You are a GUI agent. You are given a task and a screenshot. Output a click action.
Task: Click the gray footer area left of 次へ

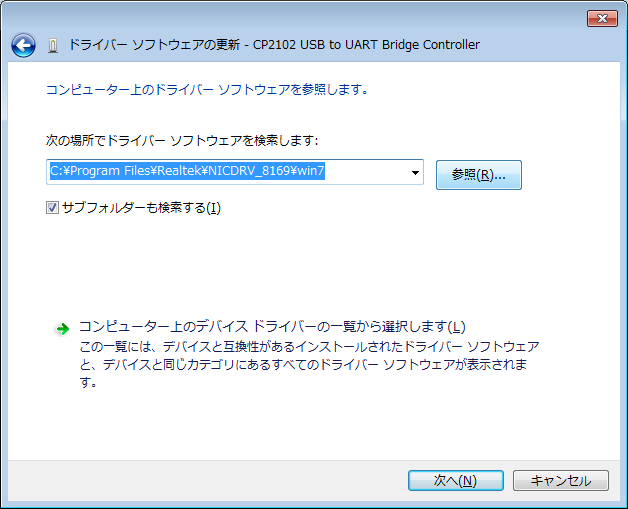pyautogui.click(x=200, y=480)
